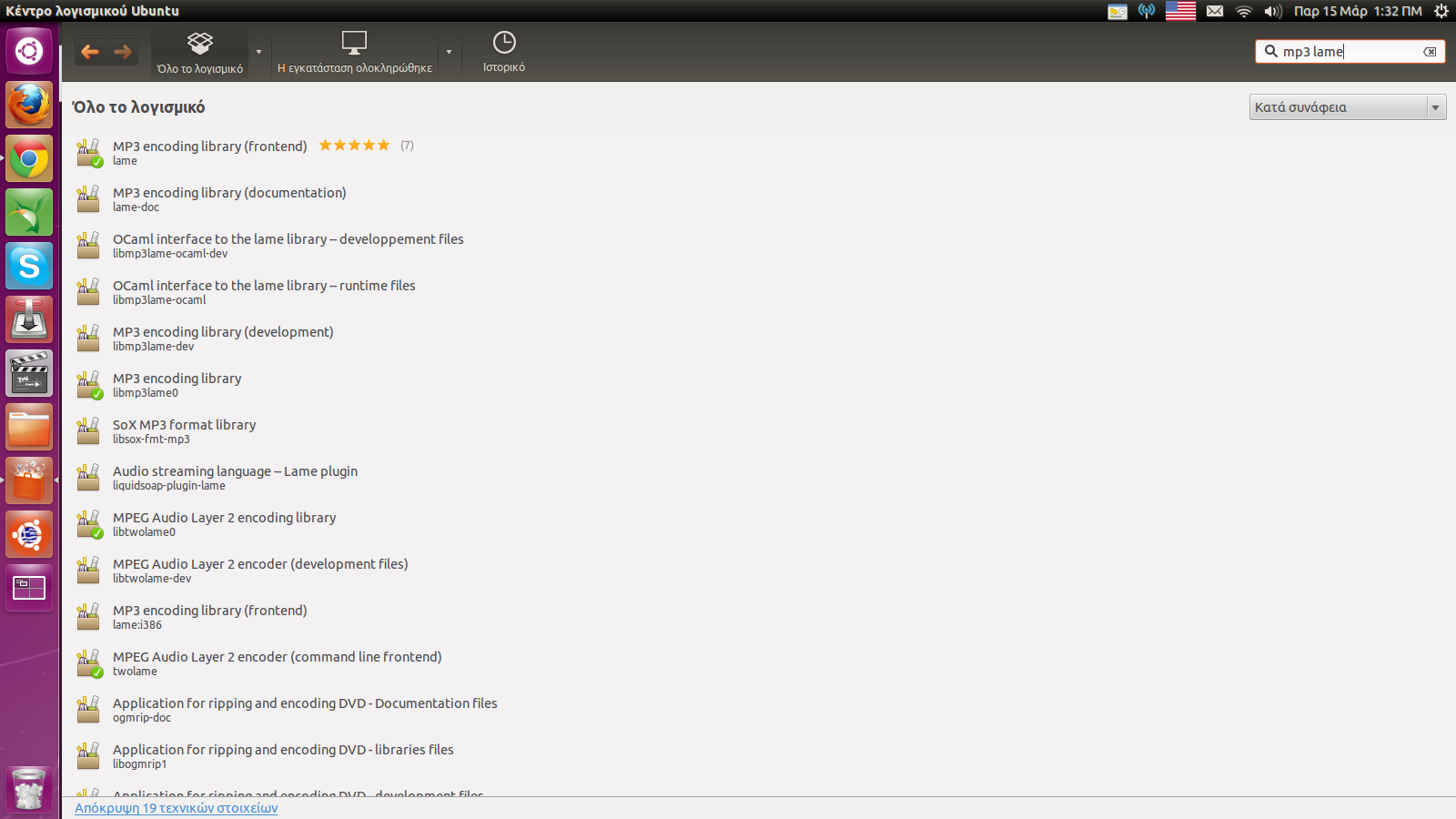This screenshot has width=1456, height=819.
Task: Select the SoX MP3 format library entry
Action: tap(184, 430)
